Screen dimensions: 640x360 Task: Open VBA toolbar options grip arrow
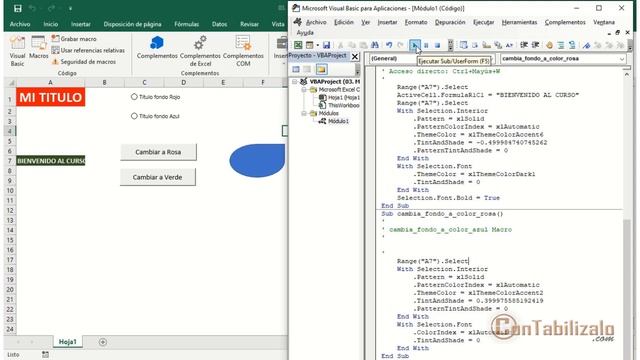[x=450, y=45]
